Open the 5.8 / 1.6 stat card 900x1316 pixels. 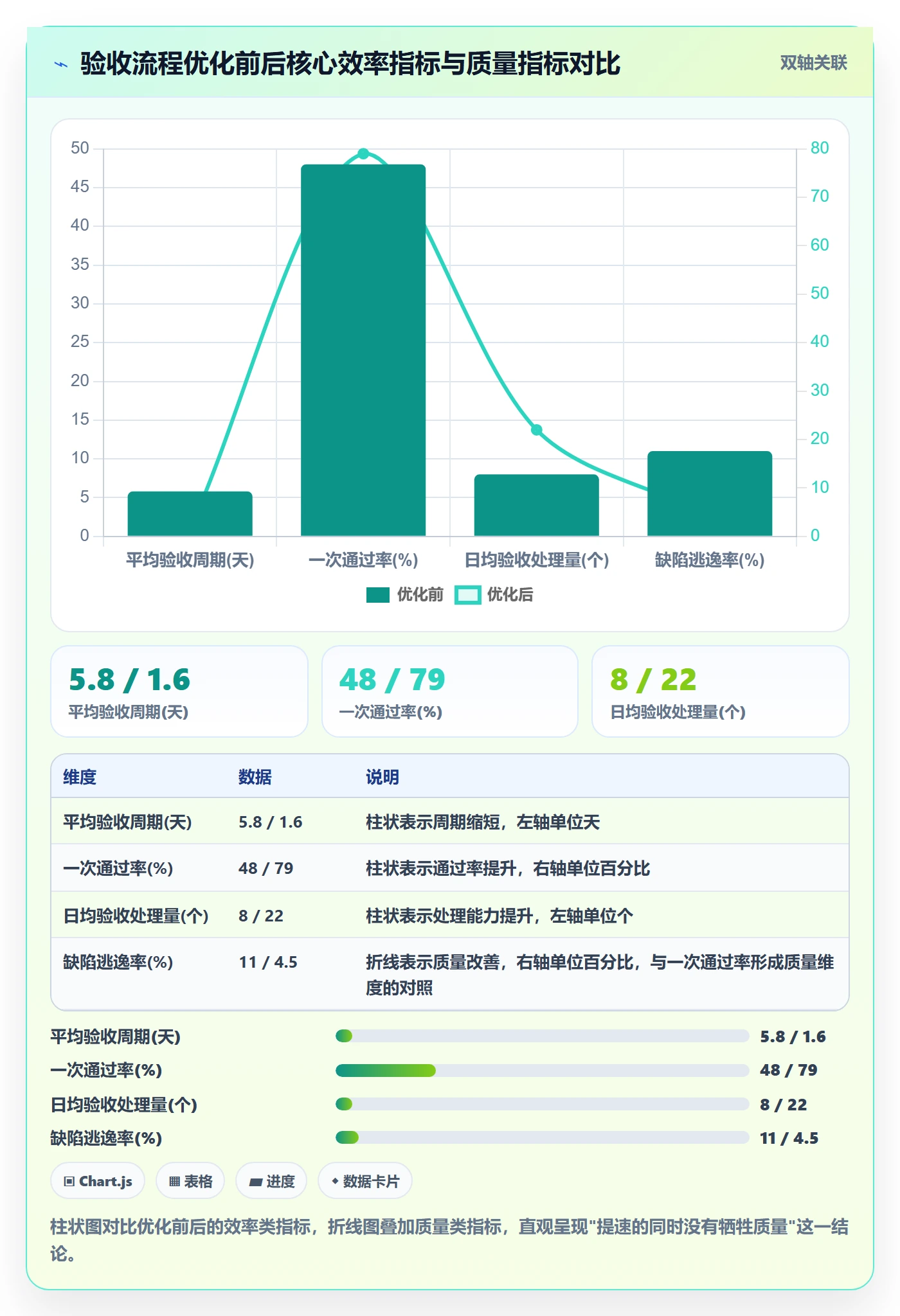coord(179,691)
